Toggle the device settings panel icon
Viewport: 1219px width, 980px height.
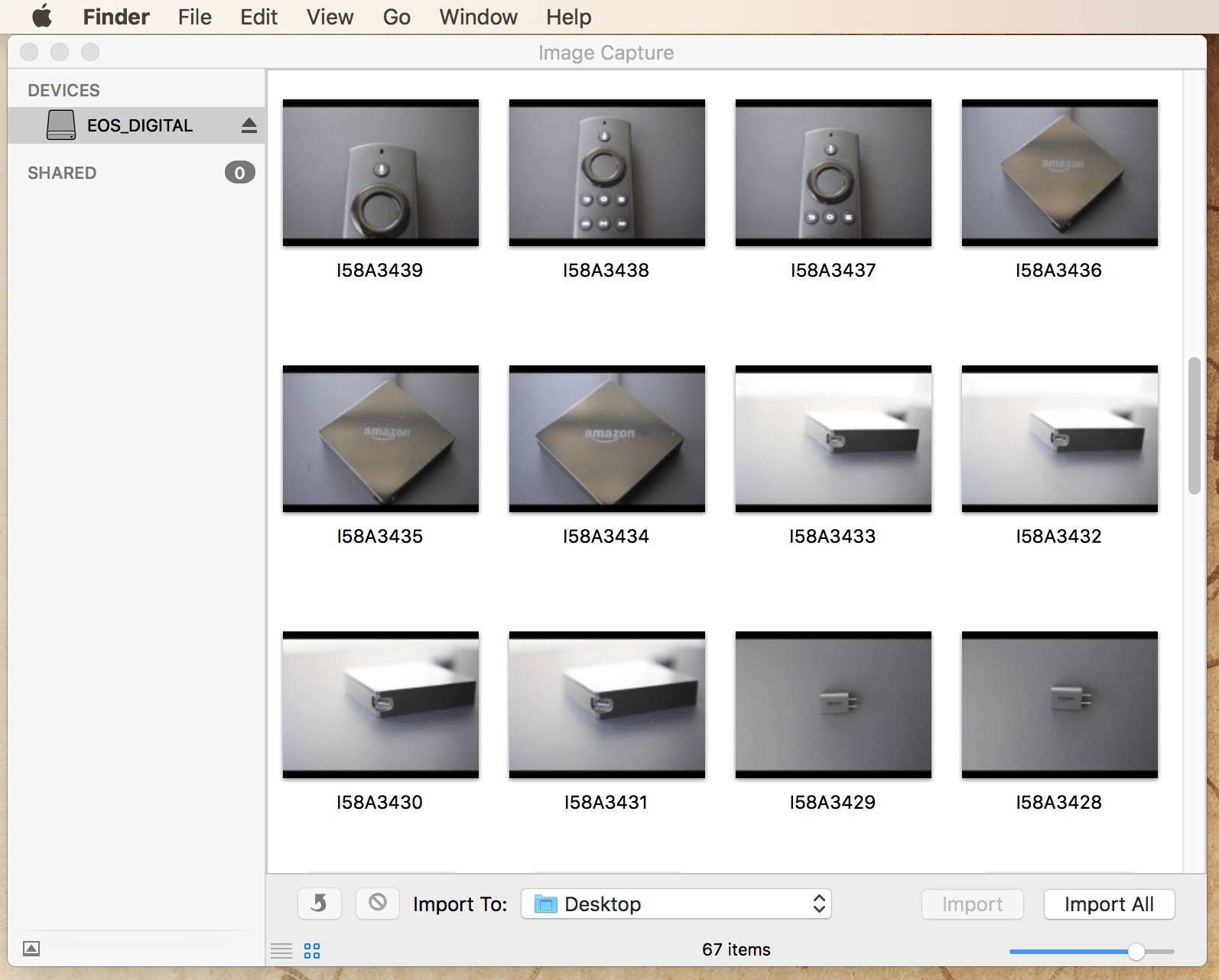(x=31, y=949)
